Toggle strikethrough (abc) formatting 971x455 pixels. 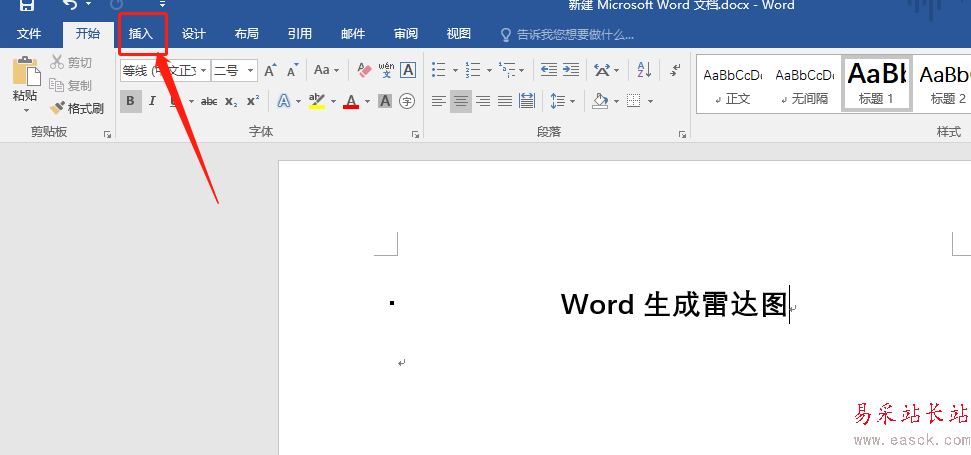(x=209, y=101)
